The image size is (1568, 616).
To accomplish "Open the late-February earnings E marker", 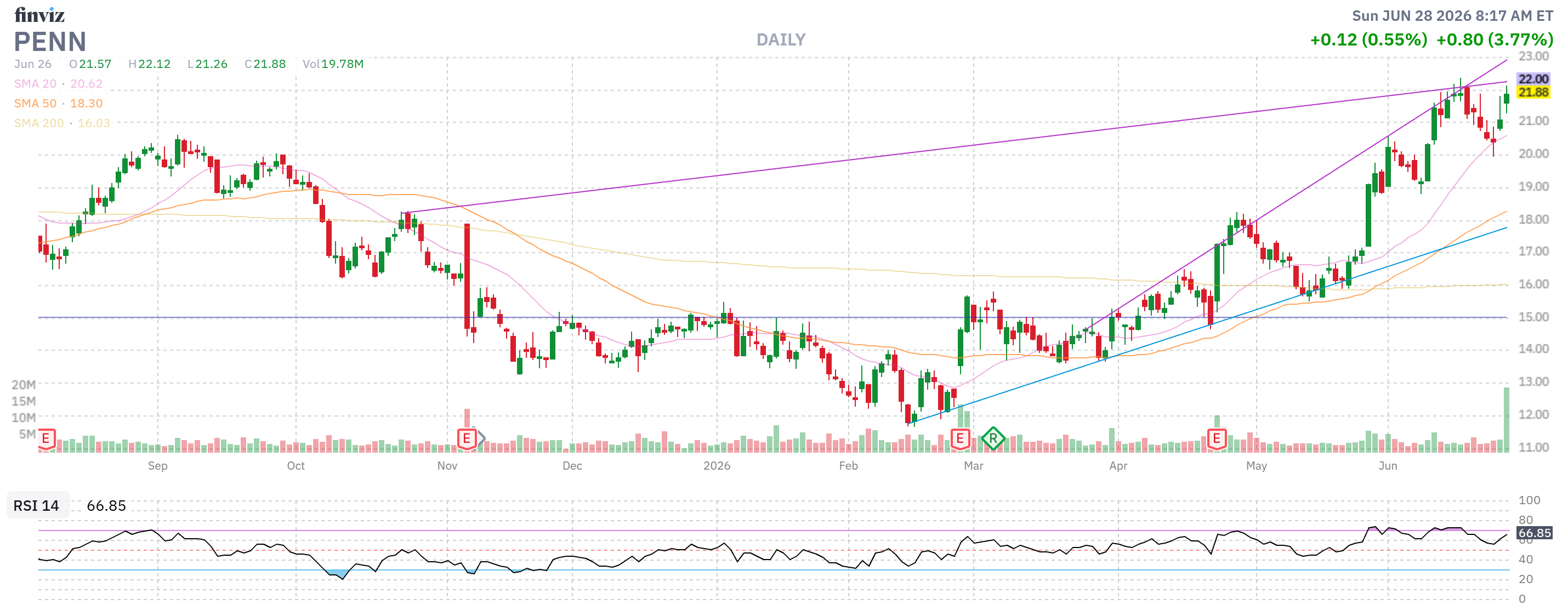I will [x=960, y=438].
